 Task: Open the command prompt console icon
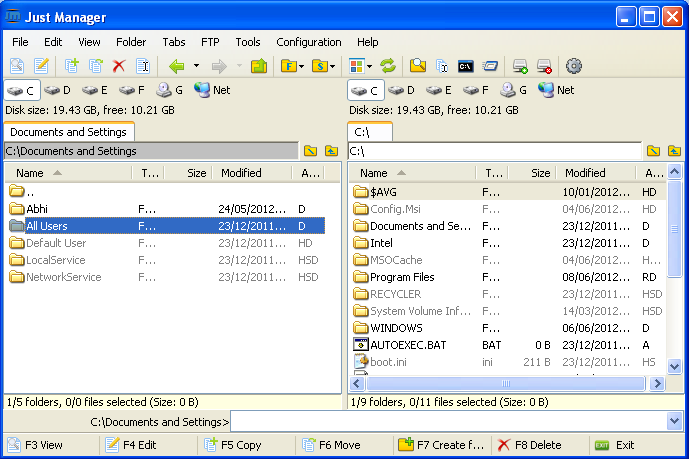tap(465, 66)
